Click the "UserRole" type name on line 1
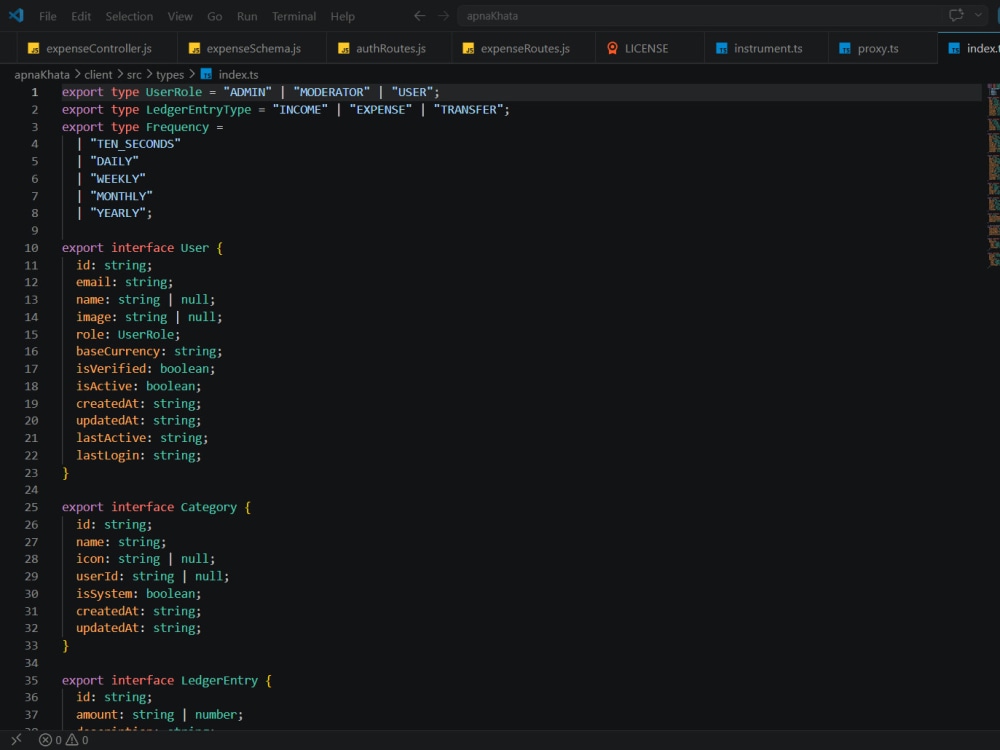This screenshot has height=750, width=1000. [x=173, y=92]
